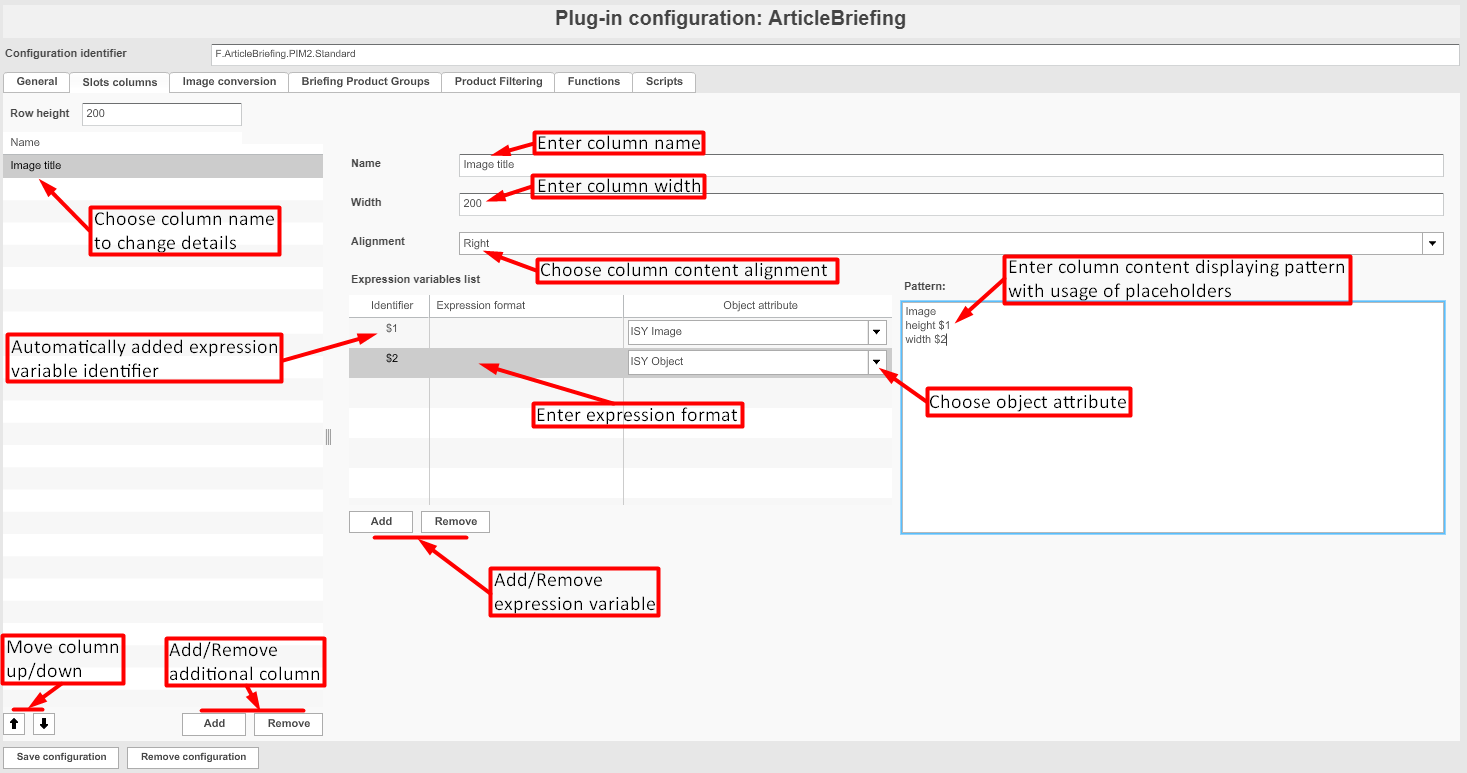Click the Expression format column header
The height and width of the screenshot is (773, 1467).
pos(526,306)
